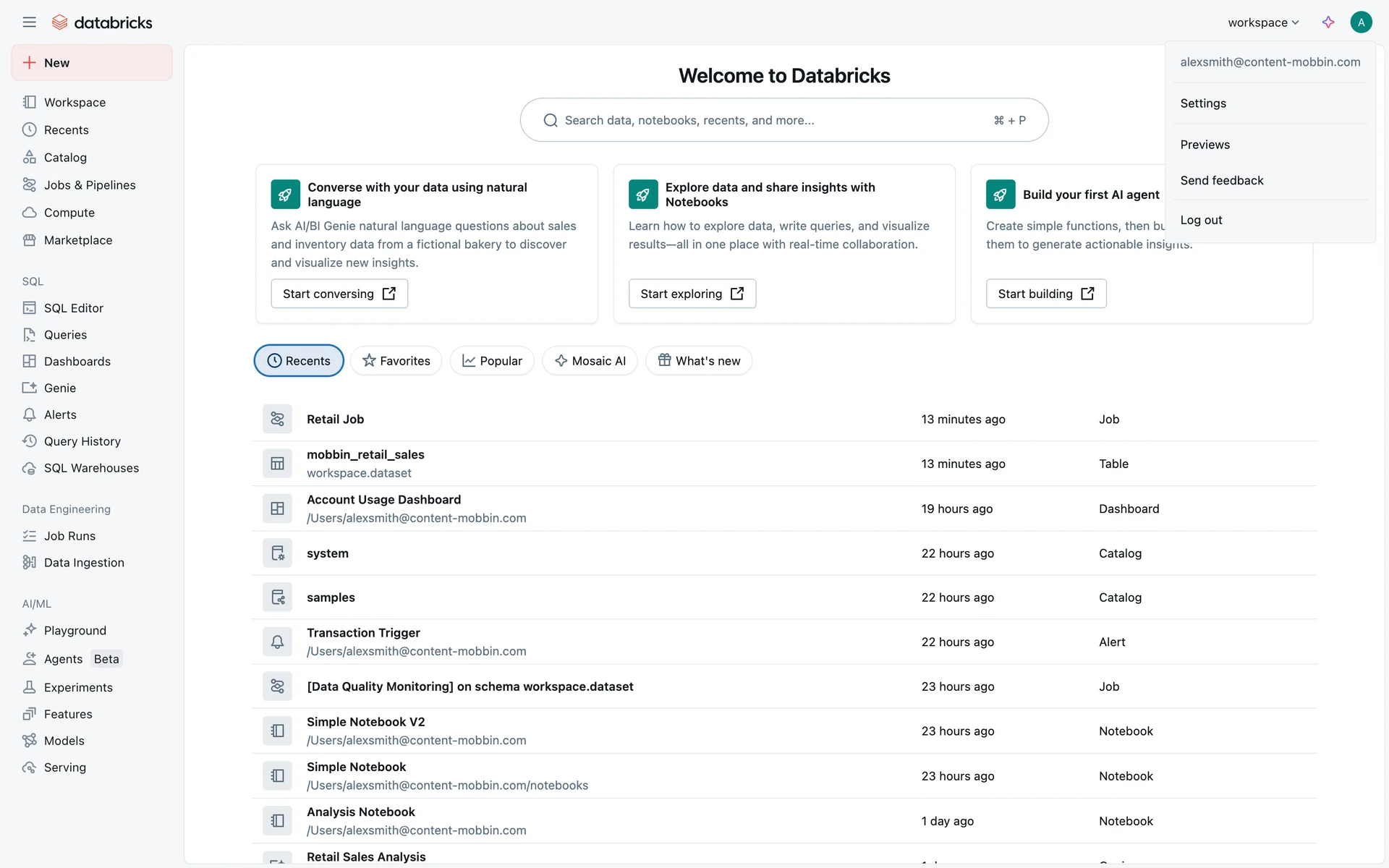Go to Jobs & Pipelines

[90, 185]
